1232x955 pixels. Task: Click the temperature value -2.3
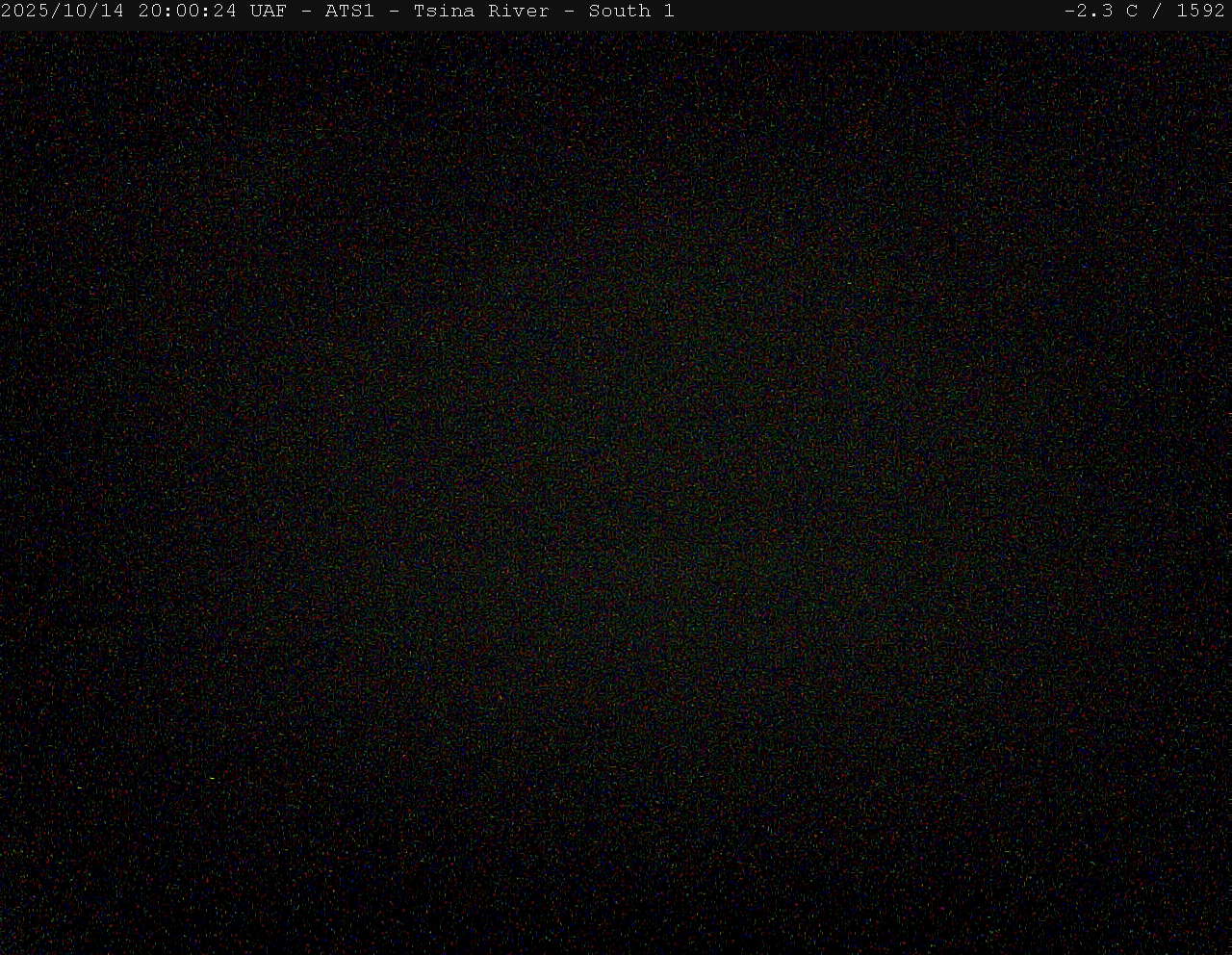[1089, 12]
